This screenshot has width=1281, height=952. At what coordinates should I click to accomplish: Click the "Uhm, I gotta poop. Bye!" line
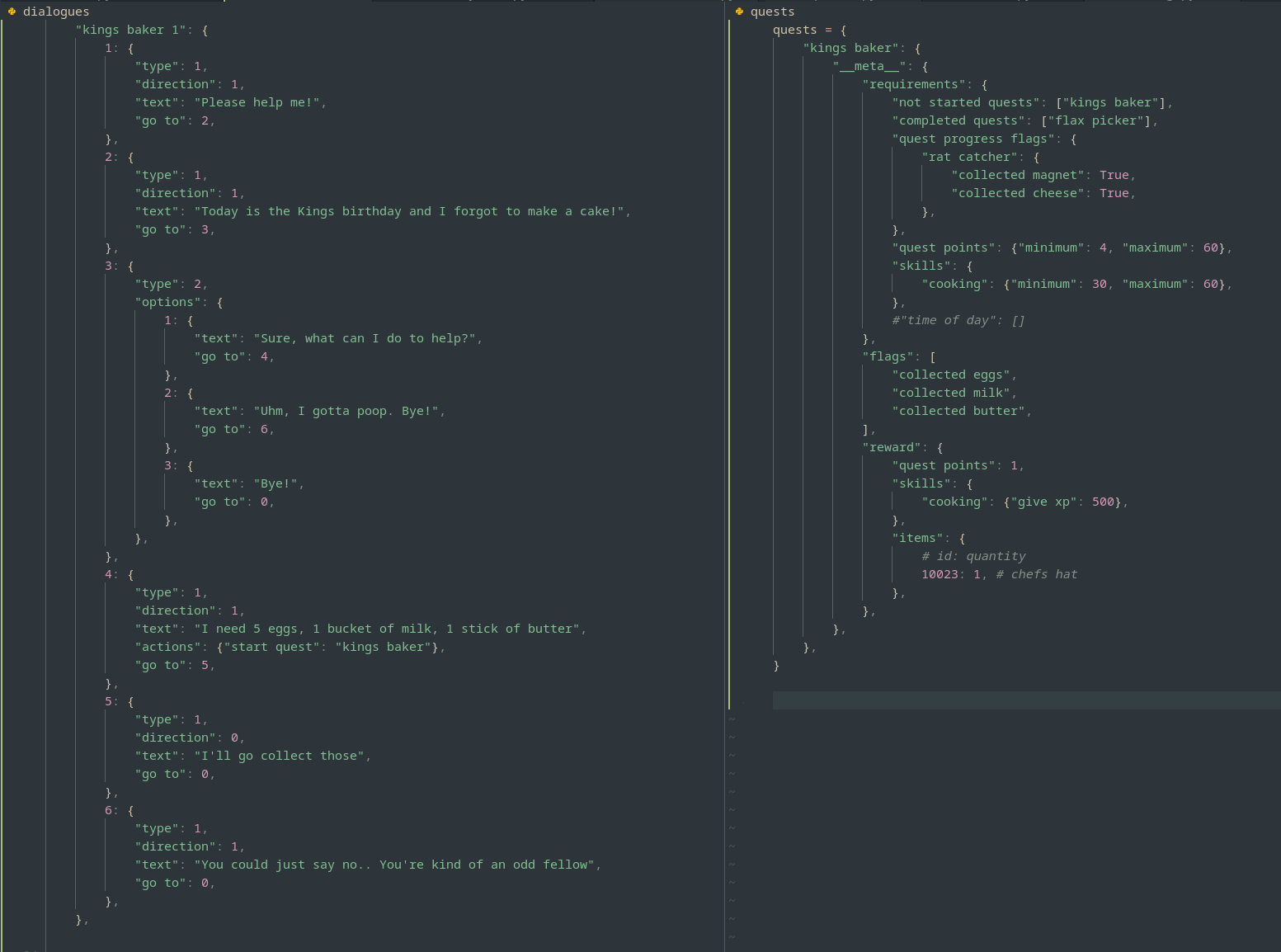pos(320,411)
